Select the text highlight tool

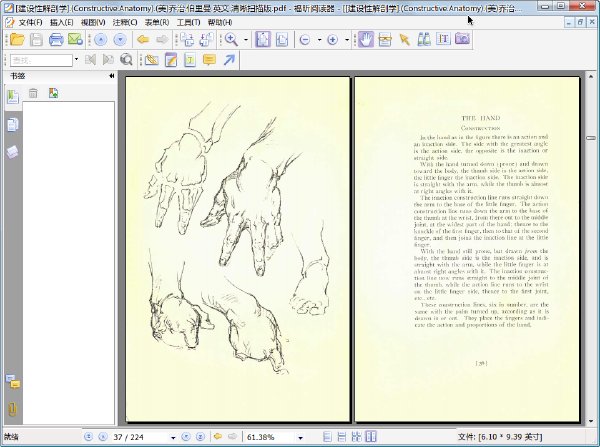pos(190,60)
